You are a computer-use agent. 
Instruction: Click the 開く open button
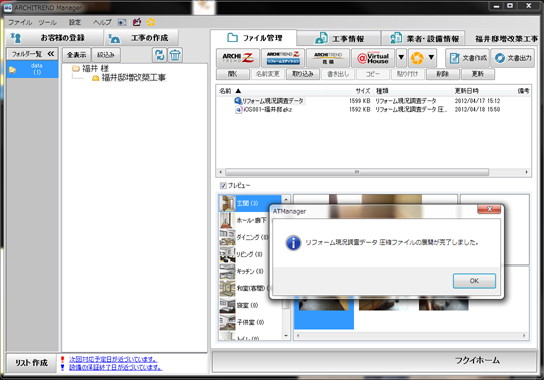click(233, 74)
